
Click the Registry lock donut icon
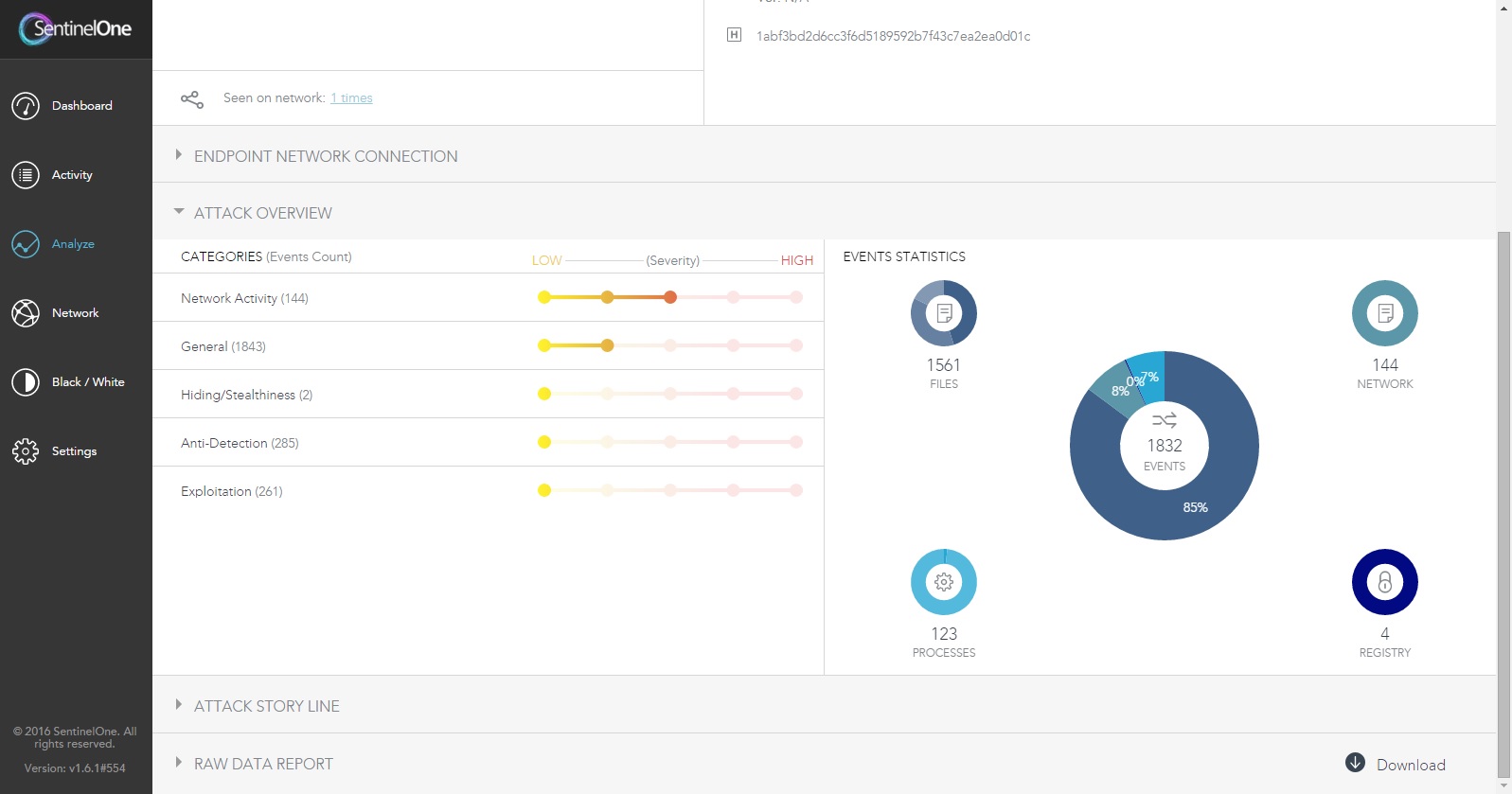(x=1385, y=582)
